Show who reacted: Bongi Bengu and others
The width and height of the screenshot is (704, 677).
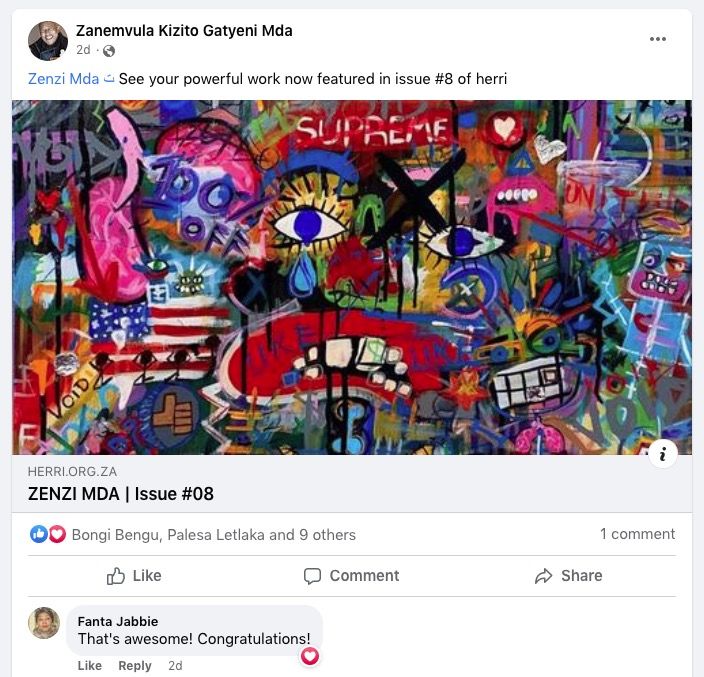point(214,535)
